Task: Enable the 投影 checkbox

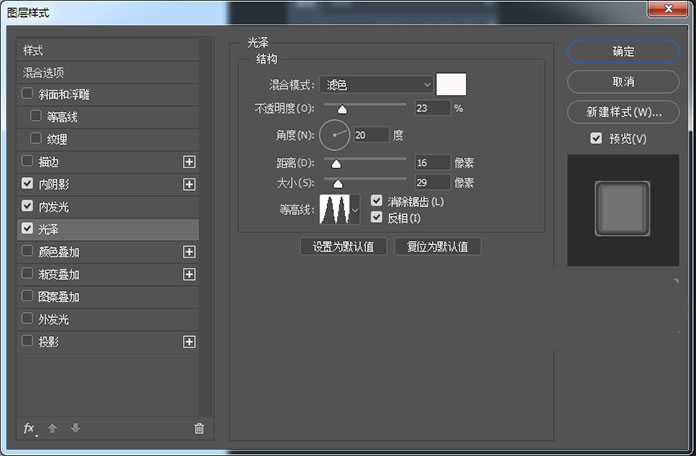Action: click(28, 341)
